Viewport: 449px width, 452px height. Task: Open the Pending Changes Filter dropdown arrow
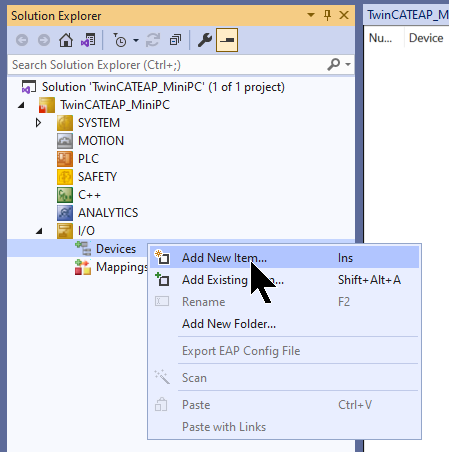[x=136, y=41]
